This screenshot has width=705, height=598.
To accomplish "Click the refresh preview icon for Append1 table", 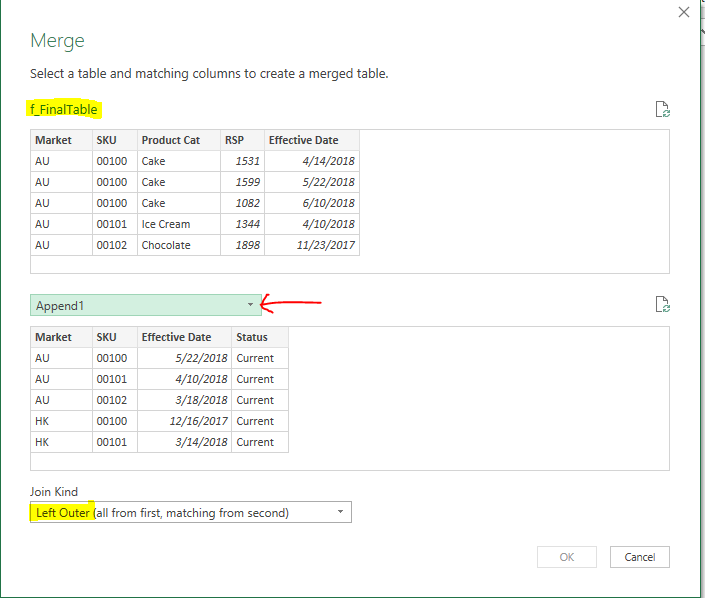I will (661, 304).
